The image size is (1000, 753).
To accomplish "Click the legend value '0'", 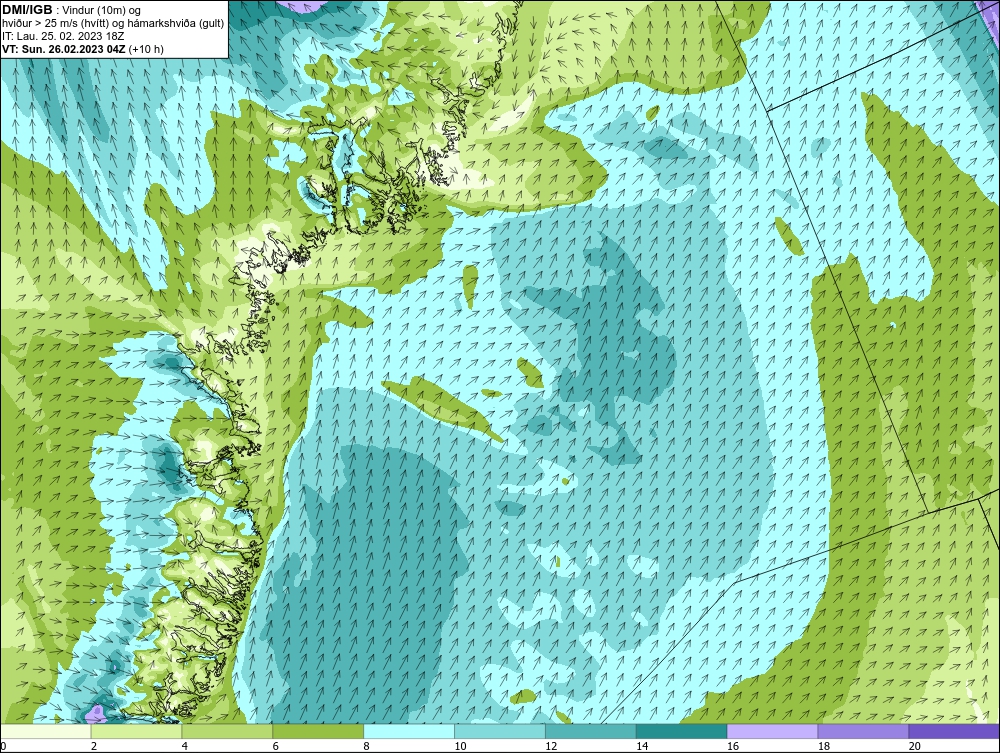I will [3, 746].
